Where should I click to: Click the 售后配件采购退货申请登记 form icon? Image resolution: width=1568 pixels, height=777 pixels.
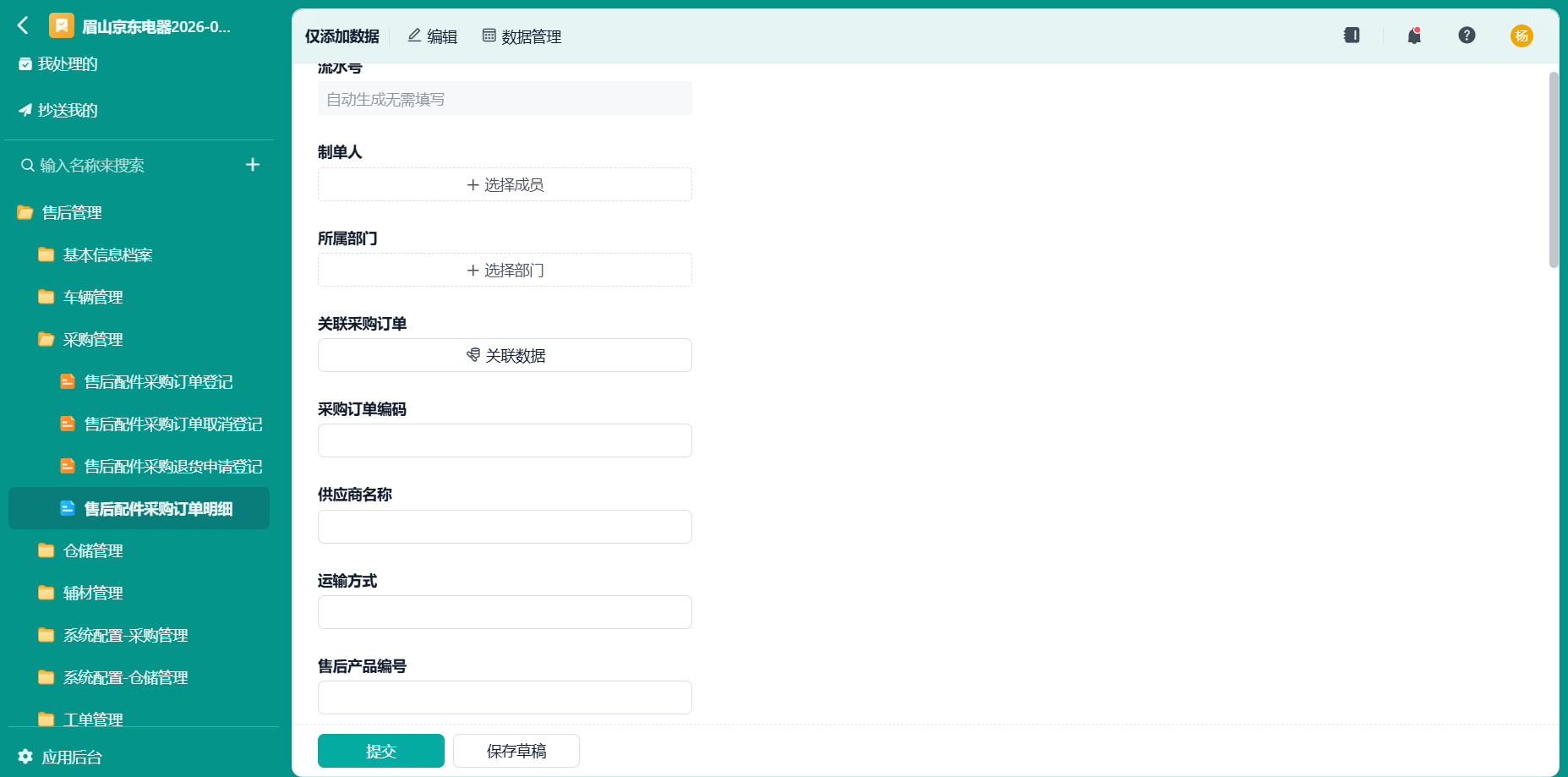pyautogui.click(x=68, y=466)
